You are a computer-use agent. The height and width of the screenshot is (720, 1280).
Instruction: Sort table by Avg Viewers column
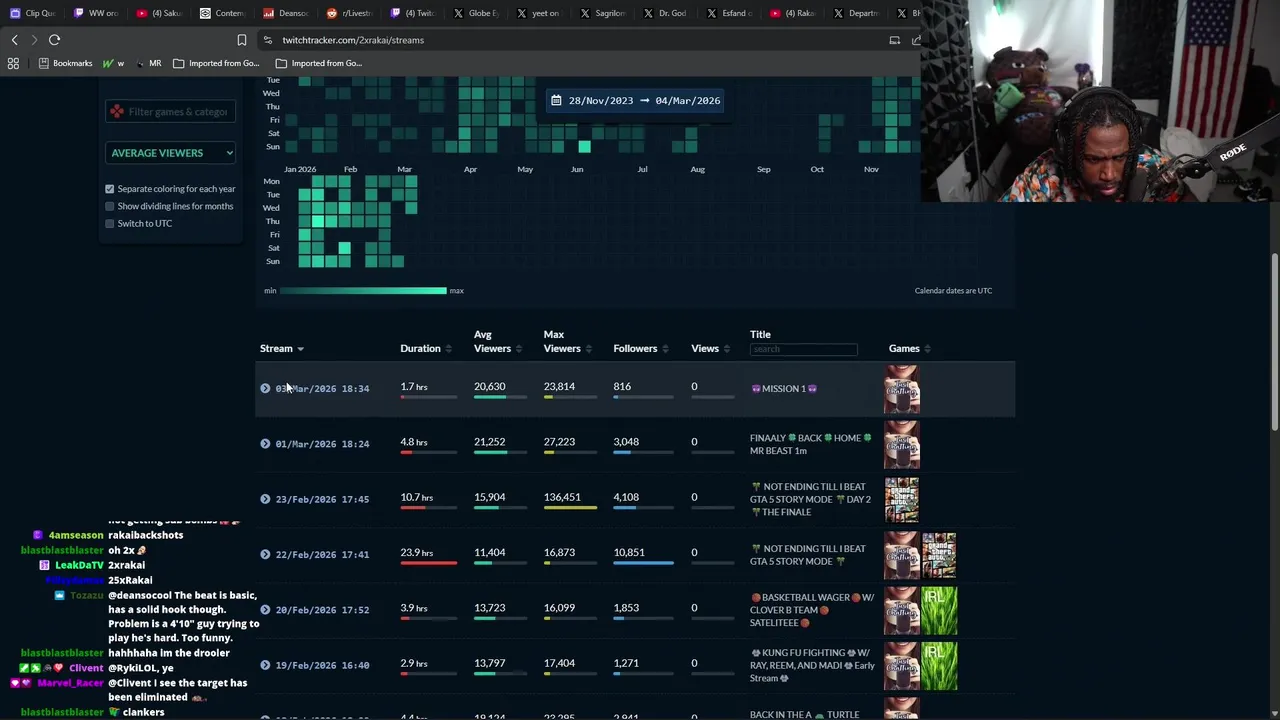[x=497, y=341]
